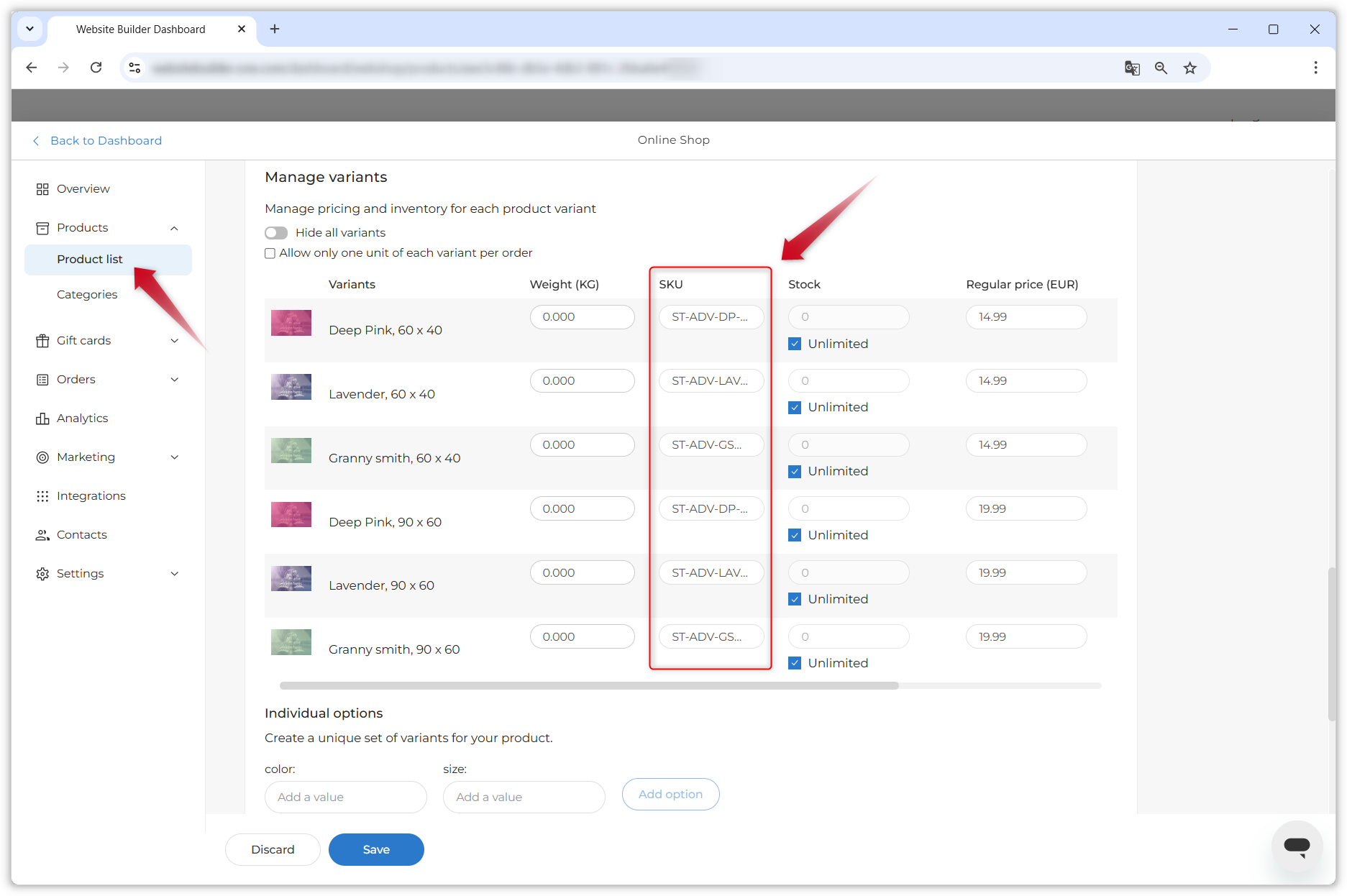This screenshot has width=1347, height=896.
Task: Collapse the Products menu chevron
Action: [174, 228]
